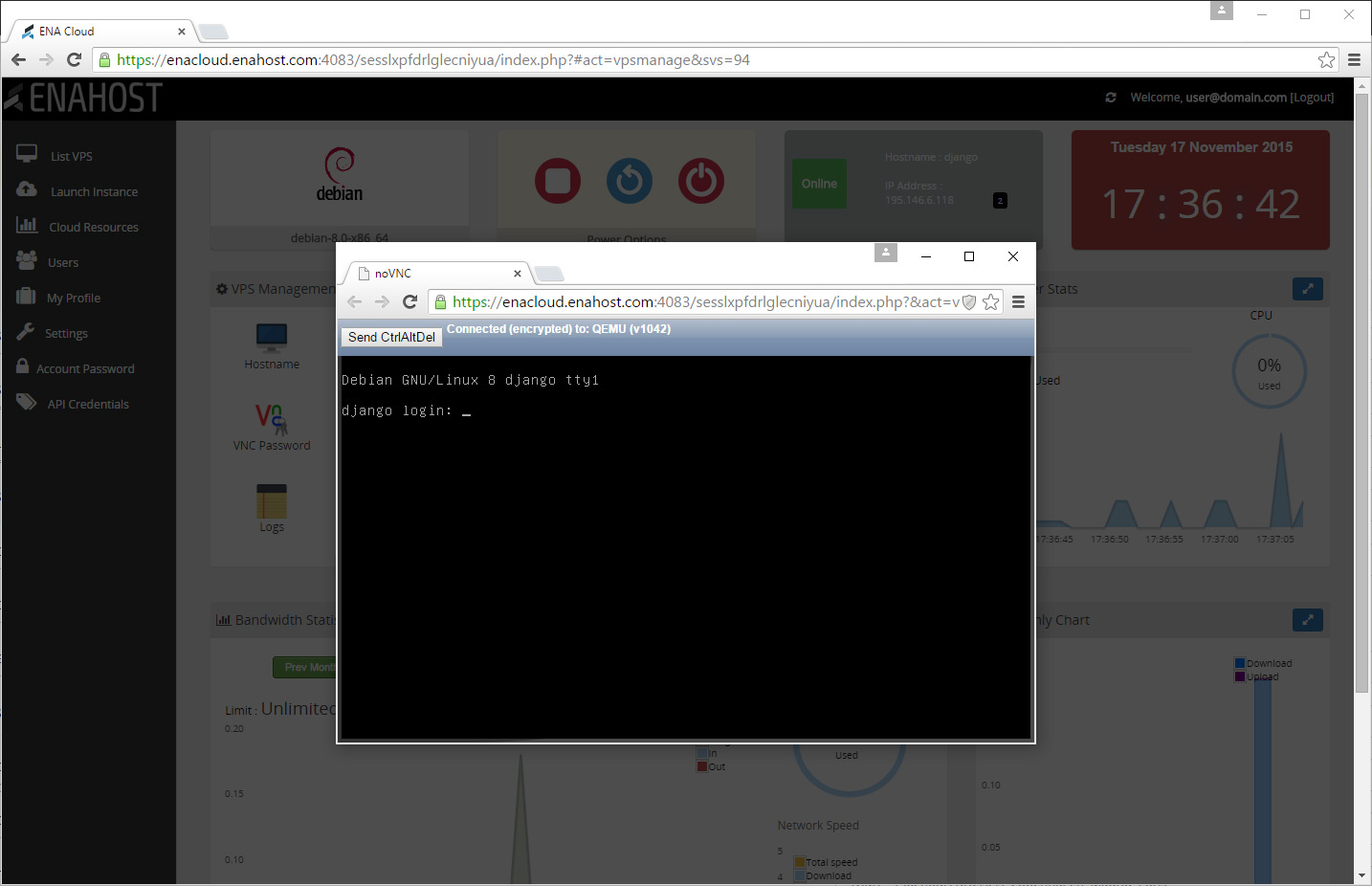Click the API Credentials tags icon
The image size is (1372, 886).
click(x=27, y=402)
